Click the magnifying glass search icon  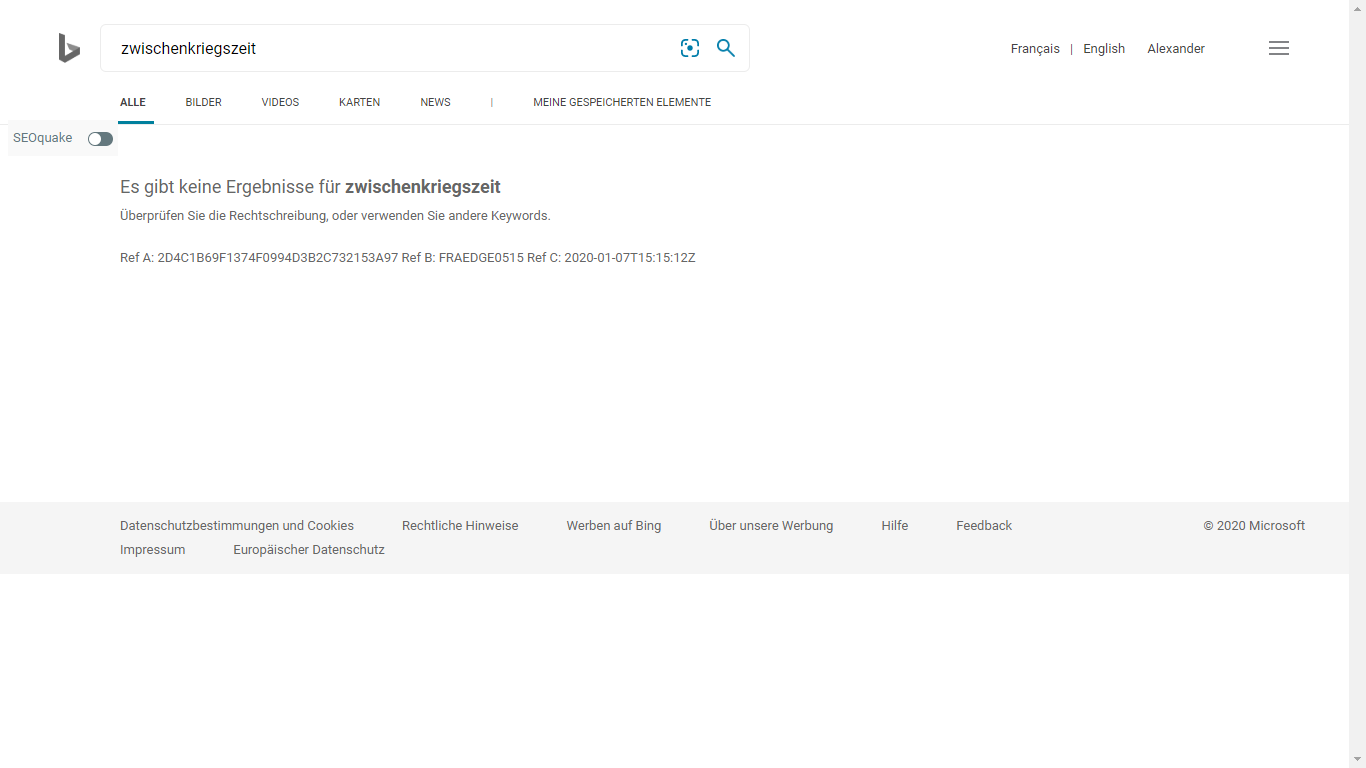click(x=726, y=48)
